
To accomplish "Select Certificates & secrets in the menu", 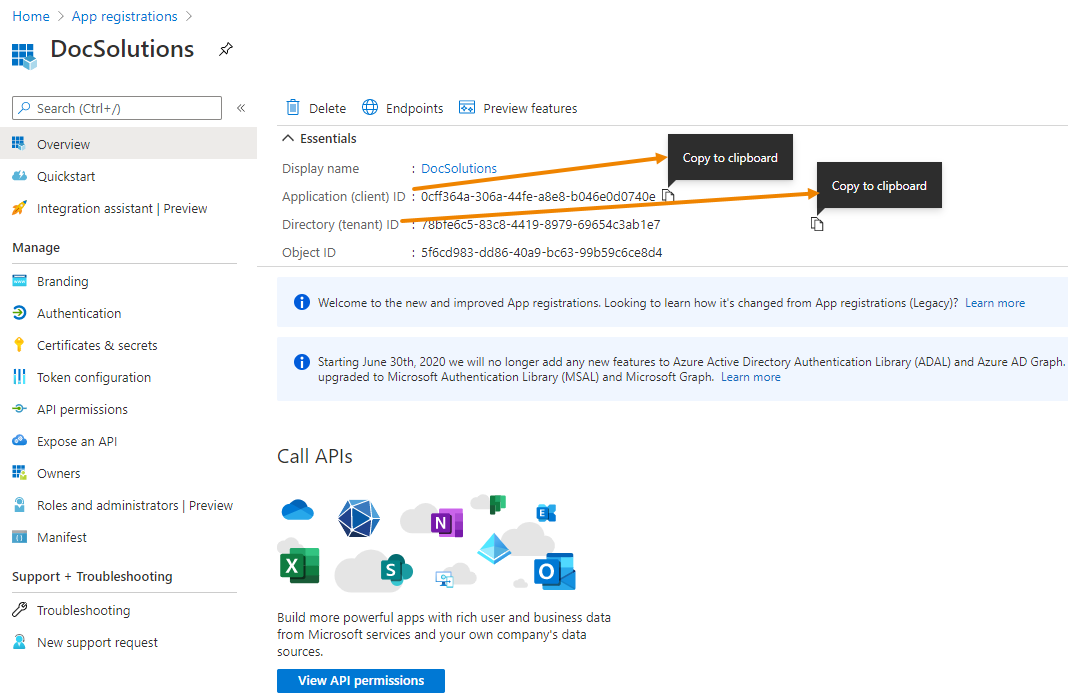I will pos(97,345).
